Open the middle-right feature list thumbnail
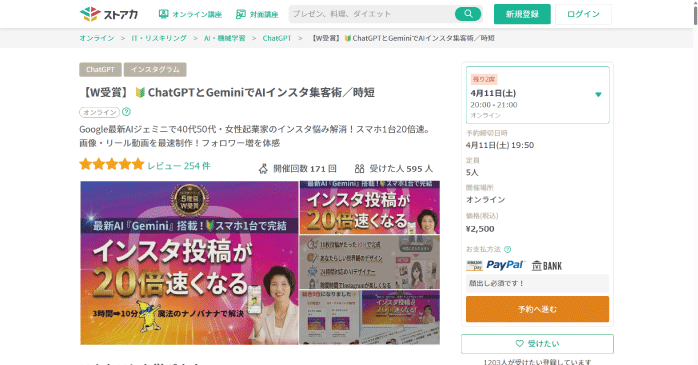 pyautogui.click(x=369, y=262)
